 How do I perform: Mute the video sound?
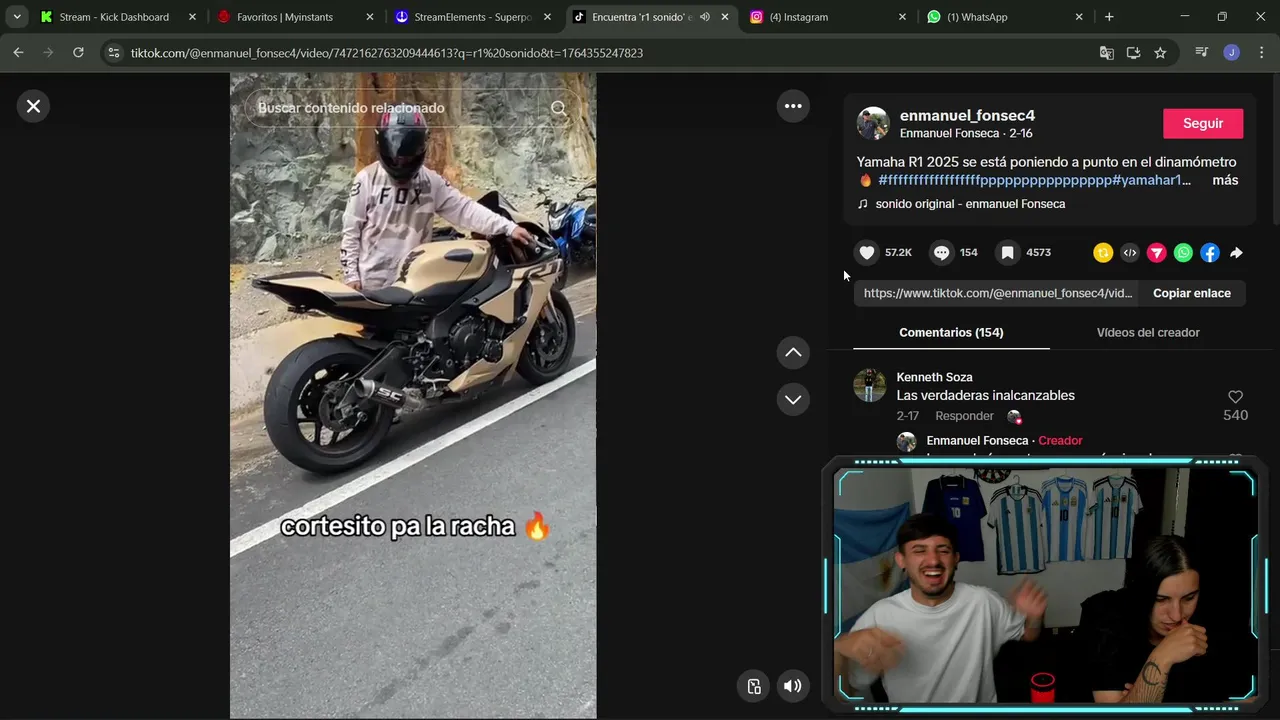[792, 686]
